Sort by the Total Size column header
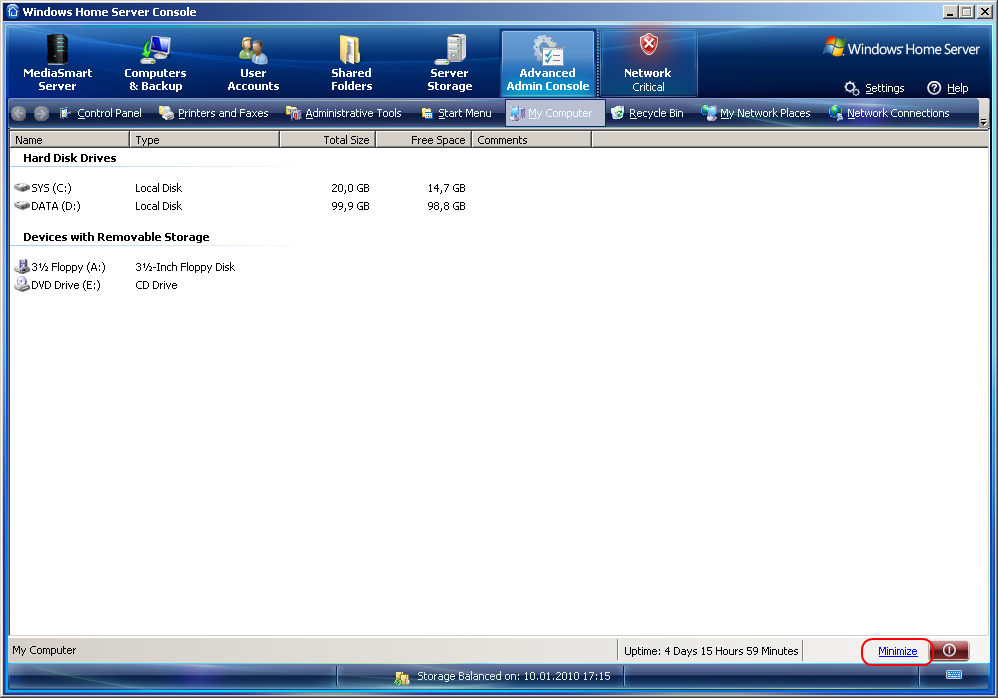 pos(328,139)
